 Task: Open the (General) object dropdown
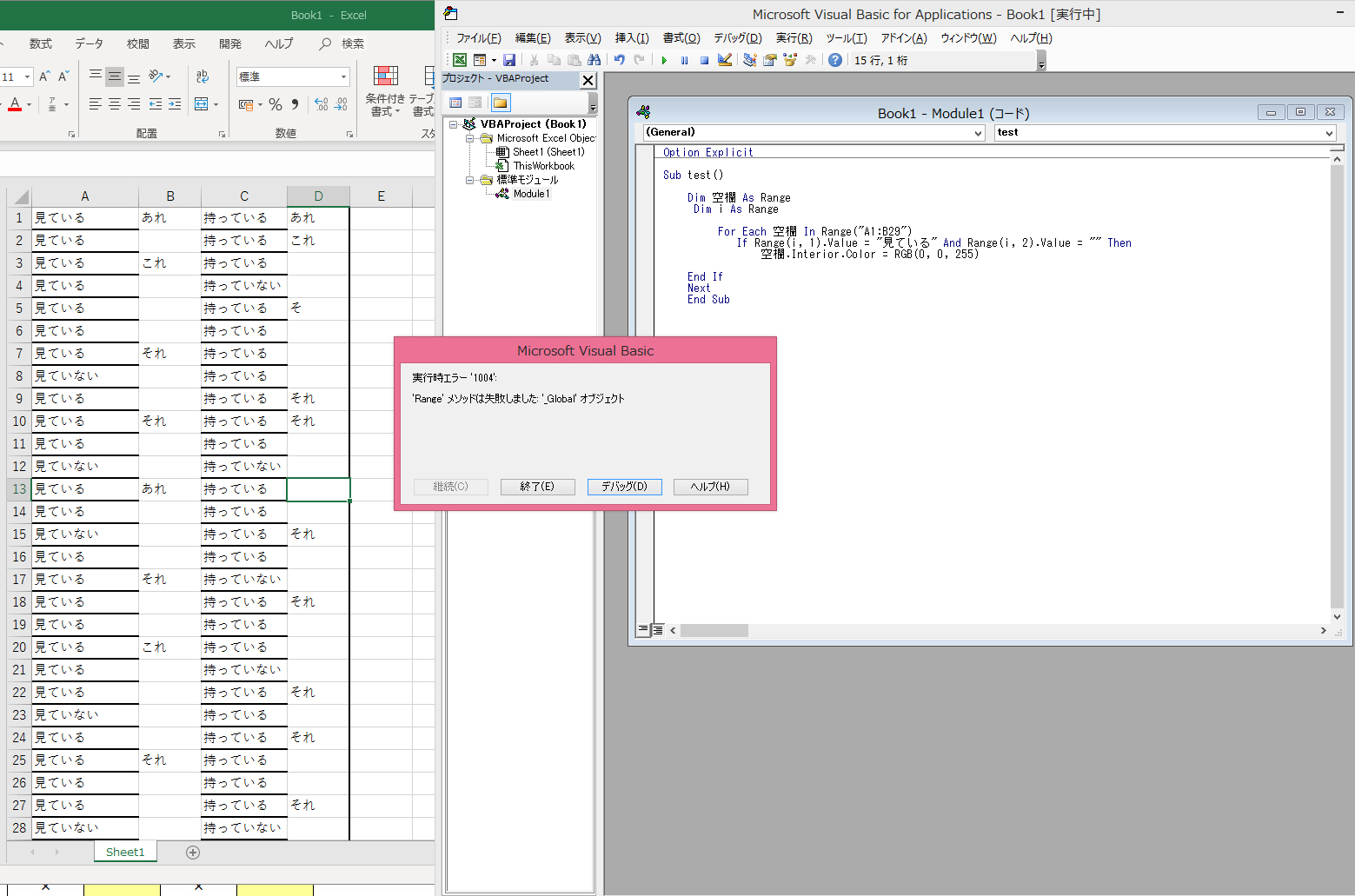pos(978,133)
